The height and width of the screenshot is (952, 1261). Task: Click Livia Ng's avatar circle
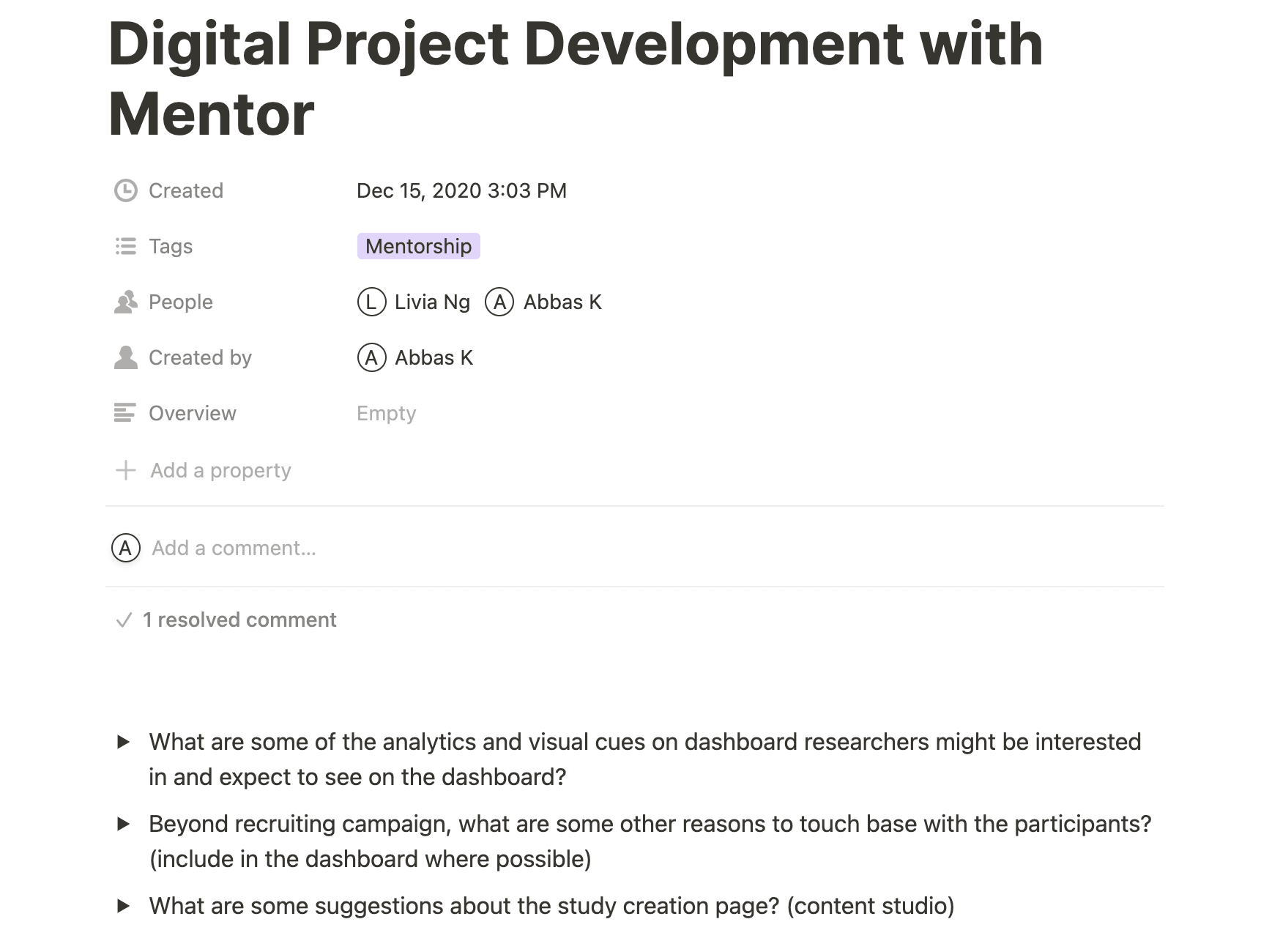[x=371, y=302]
